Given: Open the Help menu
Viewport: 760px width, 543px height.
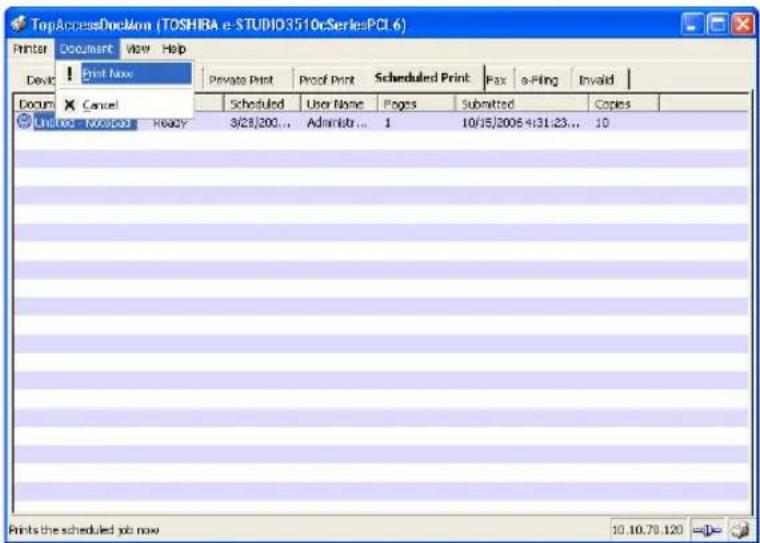Looking at the screenshot, I should pyautogui.click(x=174, y=49).
